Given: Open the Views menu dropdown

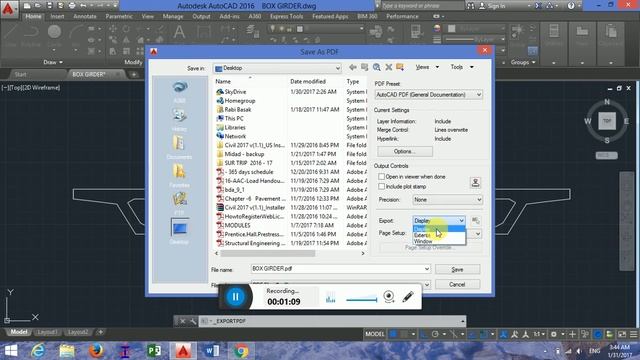Looking at the screenshot, I should tap(427, 67).
